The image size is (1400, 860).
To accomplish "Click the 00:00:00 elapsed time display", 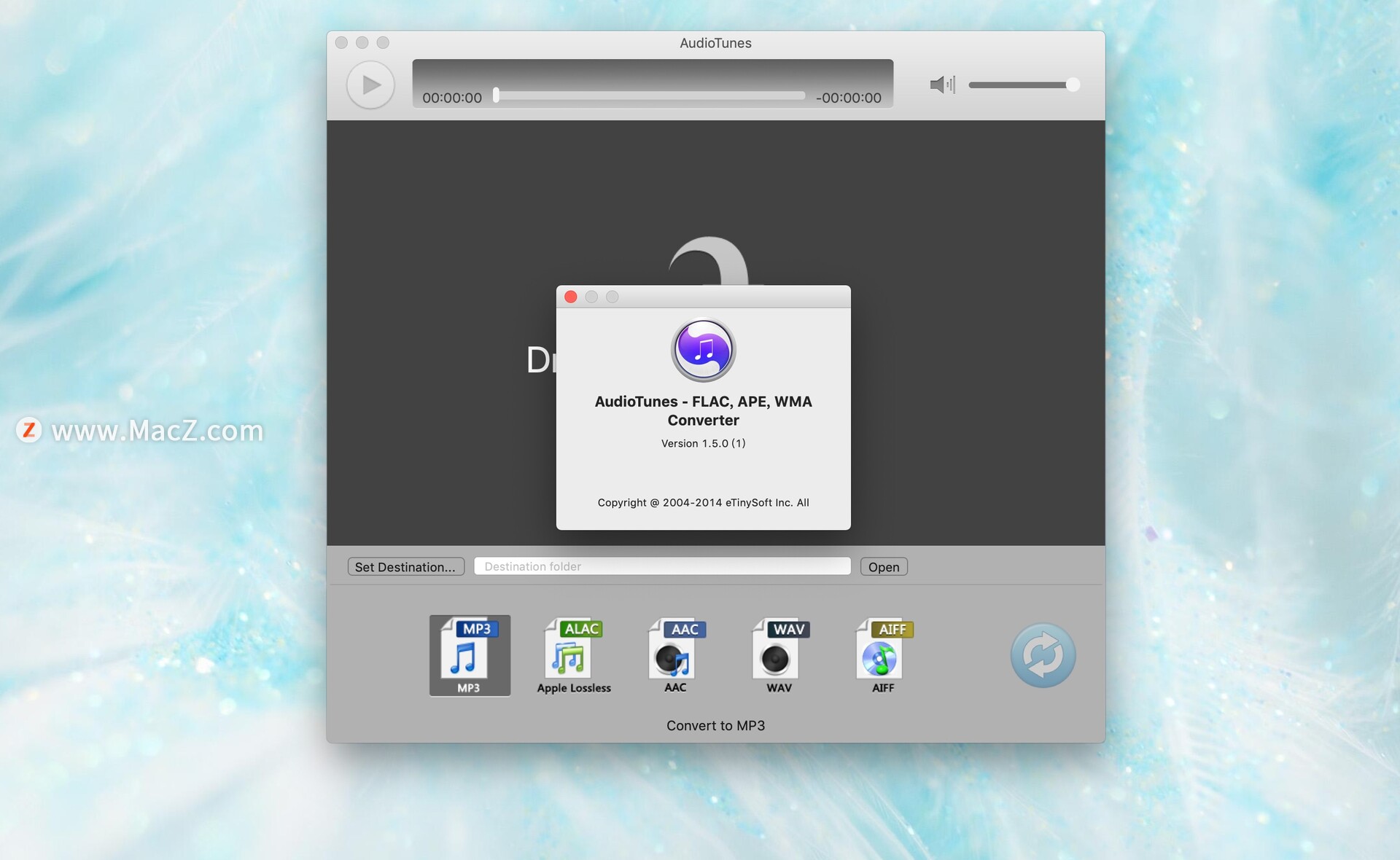I will tap(452, 96).
